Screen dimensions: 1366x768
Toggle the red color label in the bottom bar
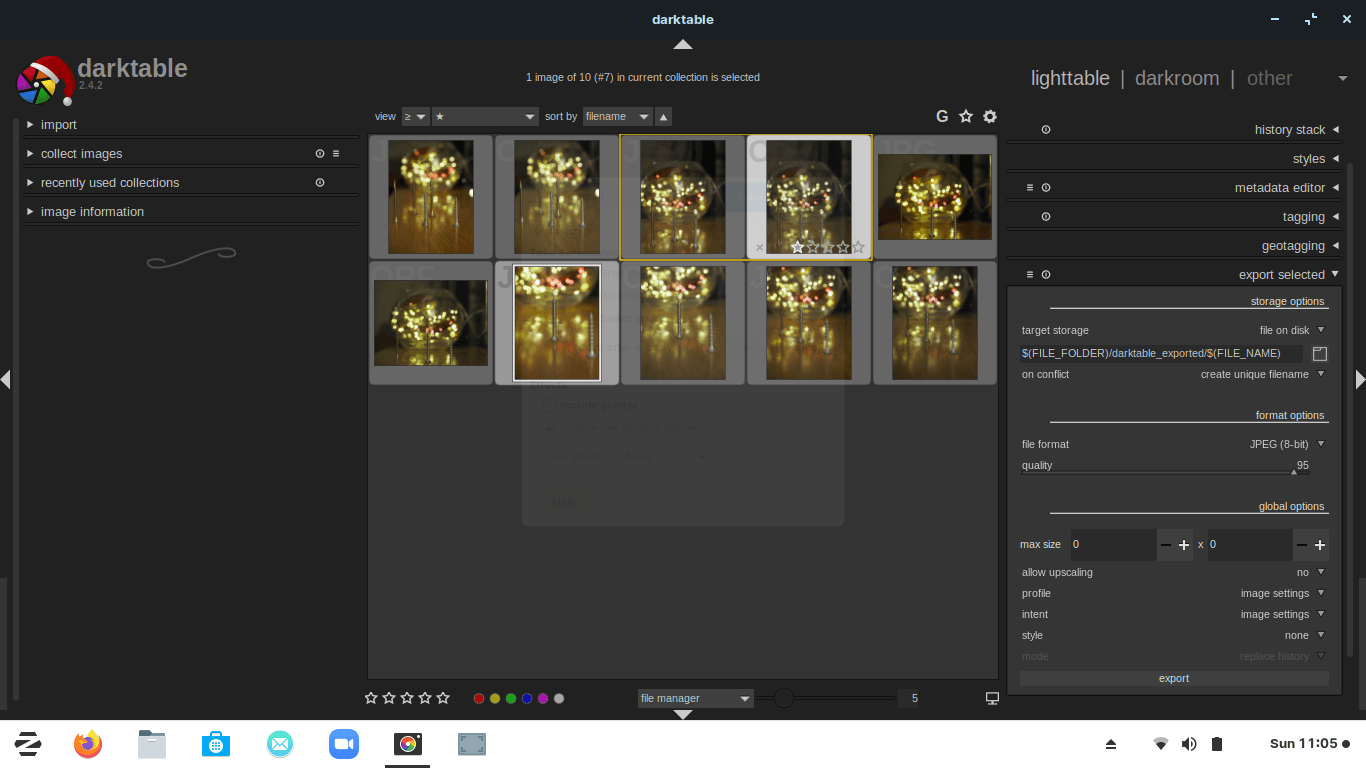tap(478, 698)
